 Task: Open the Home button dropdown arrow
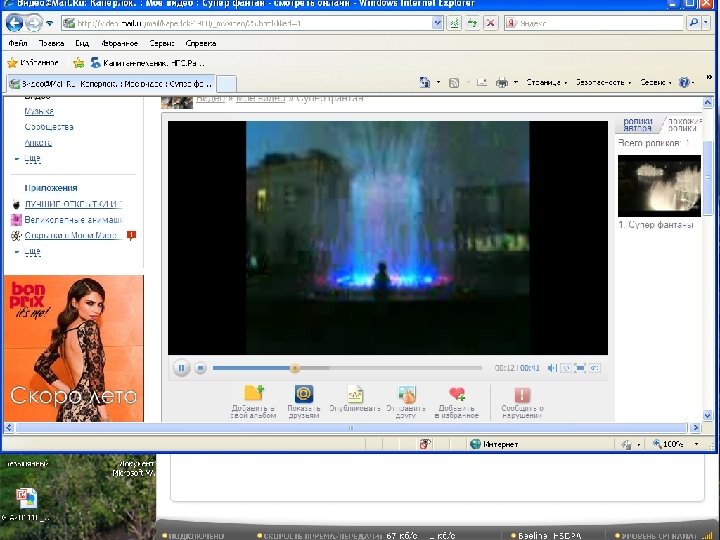[x=438, y=83]
